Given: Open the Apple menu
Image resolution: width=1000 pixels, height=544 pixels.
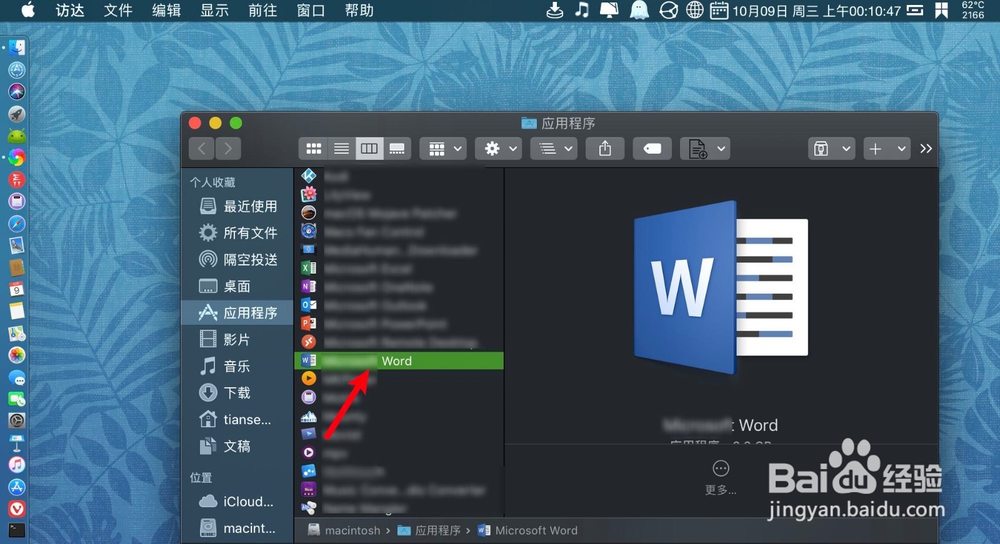Looking at the screenshot, I should click(x=27, y=10).
